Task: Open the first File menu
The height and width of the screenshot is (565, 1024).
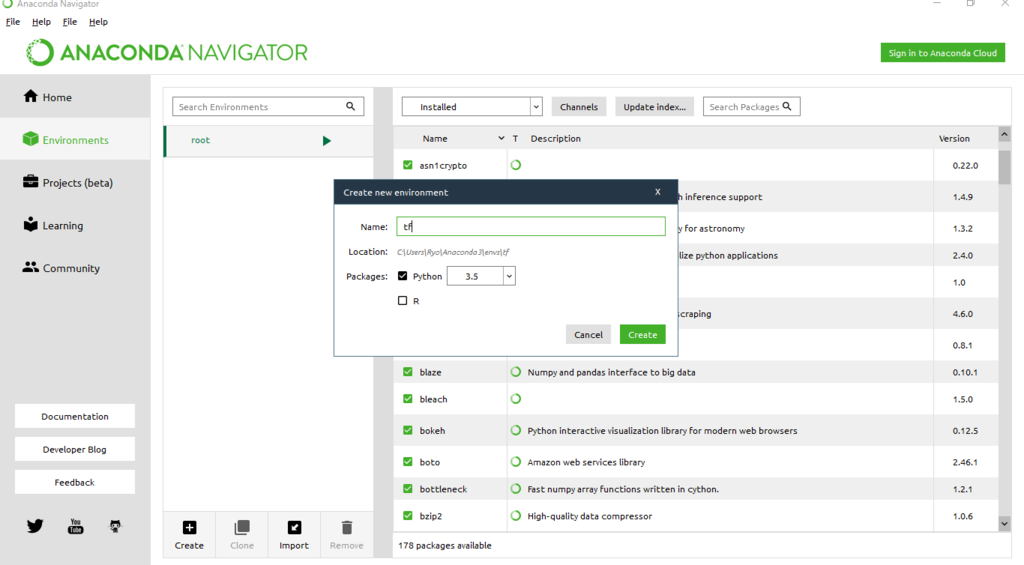Action: (13, 22)
